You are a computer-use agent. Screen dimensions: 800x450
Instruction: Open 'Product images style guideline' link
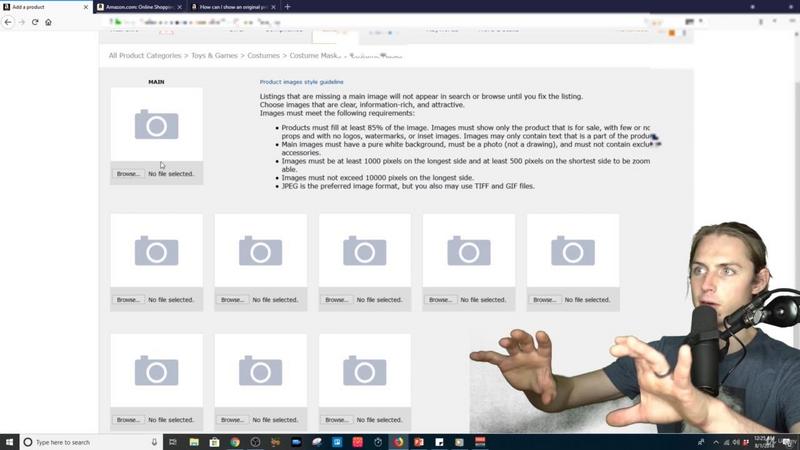302,82
